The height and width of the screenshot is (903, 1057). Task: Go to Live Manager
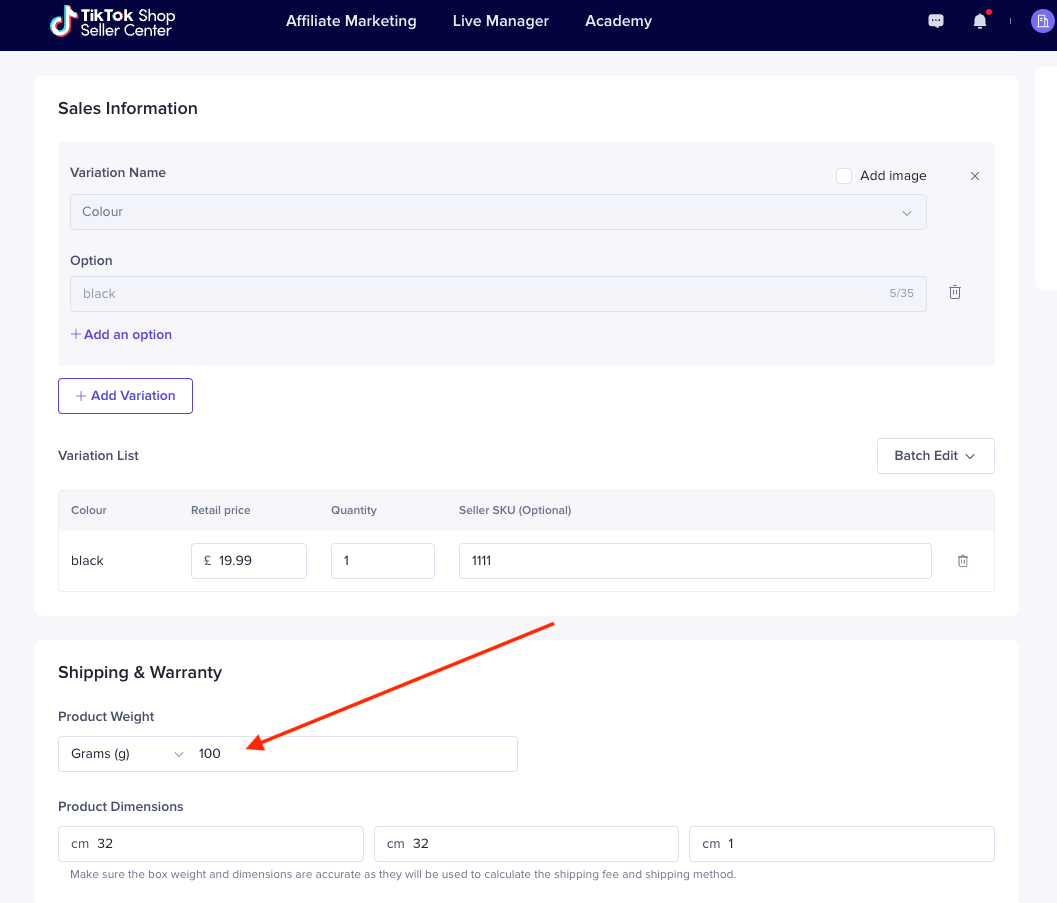(501, 21)
